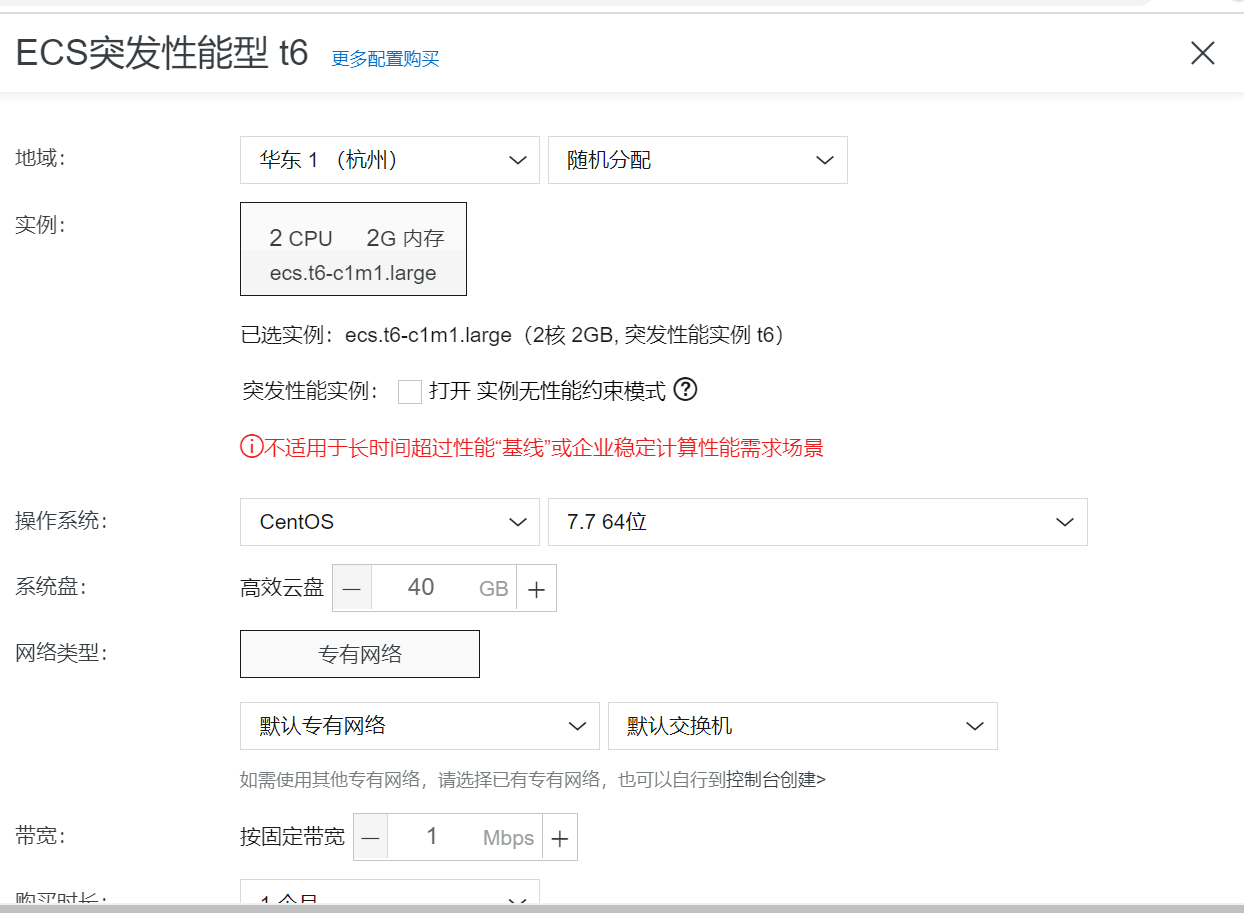Click the 控制台创建> link

tap(776, 780)
